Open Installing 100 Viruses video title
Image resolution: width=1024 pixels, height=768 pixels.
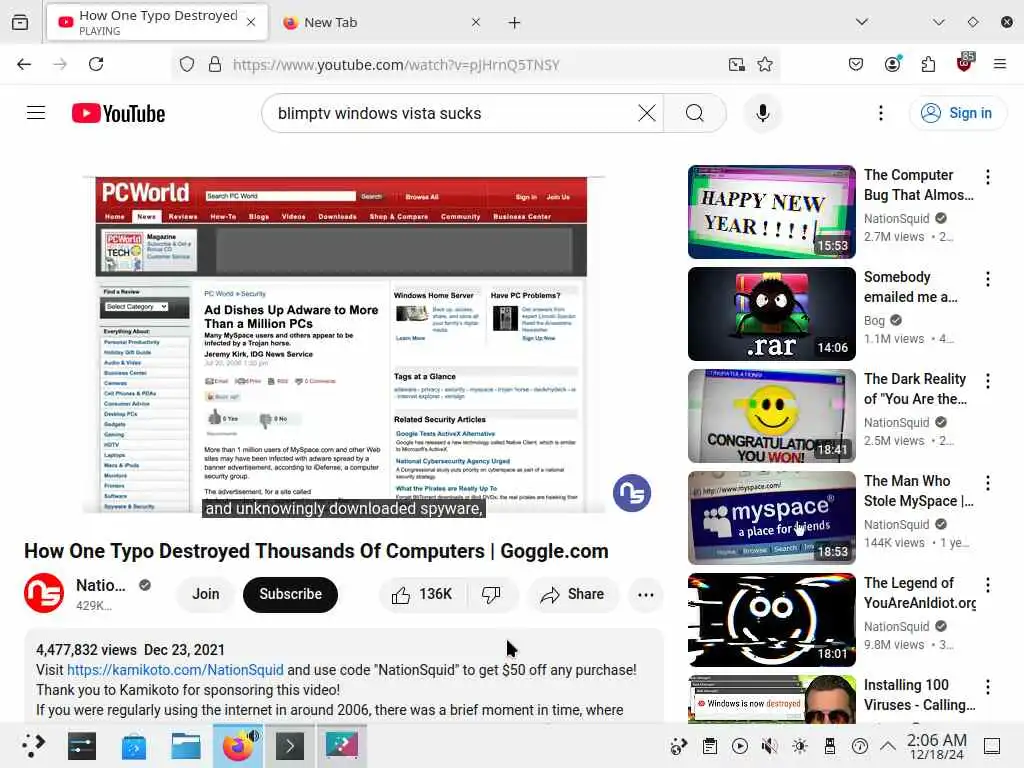pyautogui.click(x=919, y=694)
